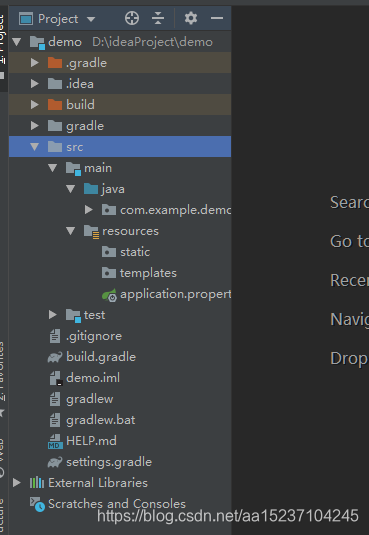Image resolution: width=369 pixels, height=535 pixels.
Task: Collapse the demo root project node
Action: point(17,42)
